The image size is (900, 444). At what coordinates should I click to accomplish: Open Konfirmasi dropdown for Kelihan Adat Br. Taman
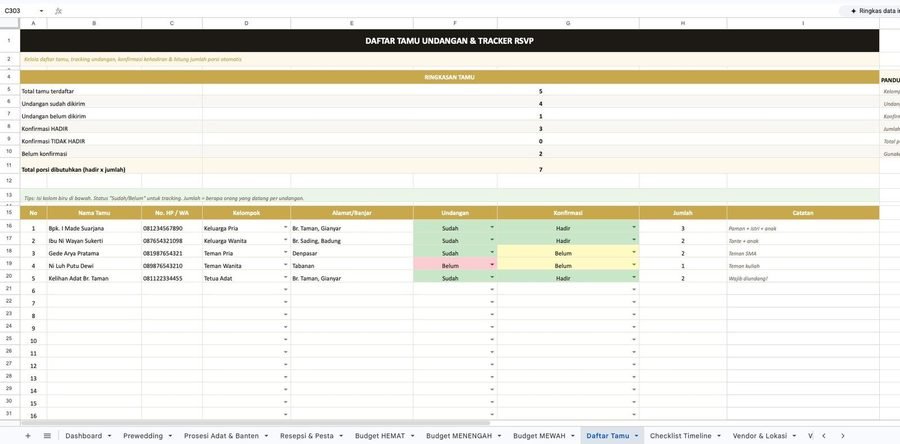tap(634, 278)
